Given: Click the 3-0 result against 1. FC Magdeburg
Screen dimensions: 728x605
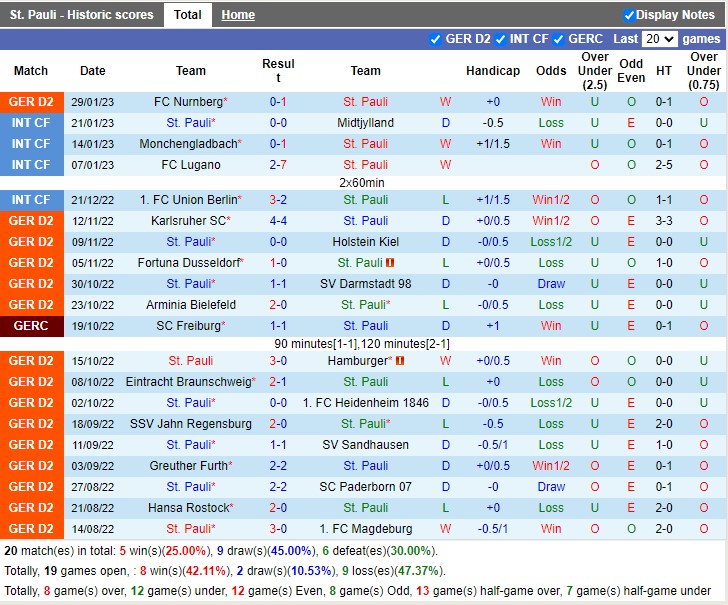Looking at the screenshot, I should point(278,529).
